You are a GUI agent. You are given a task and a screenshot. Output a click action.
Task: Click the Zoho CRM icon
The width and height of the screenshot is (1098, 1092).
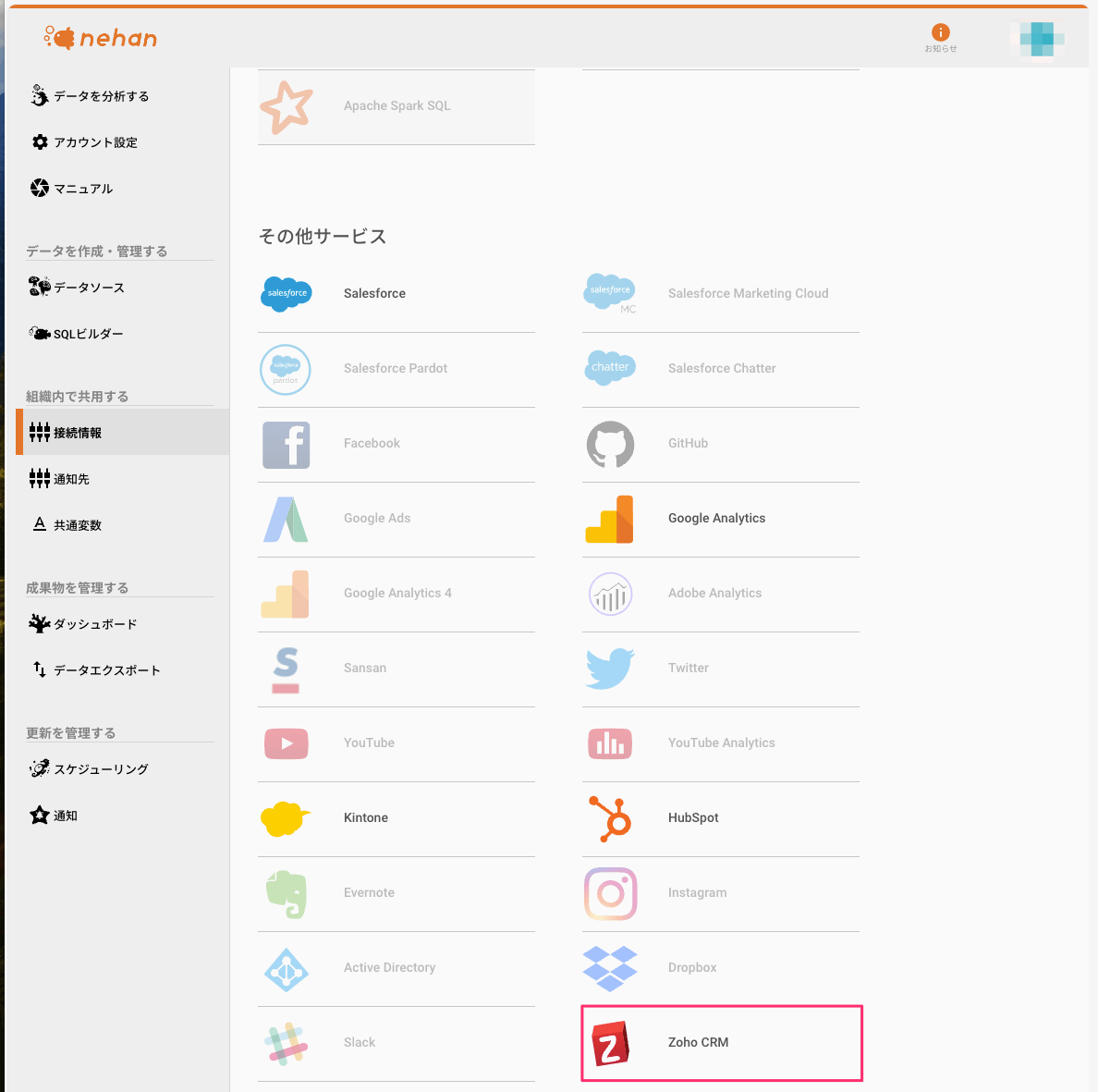point(610,1043)
